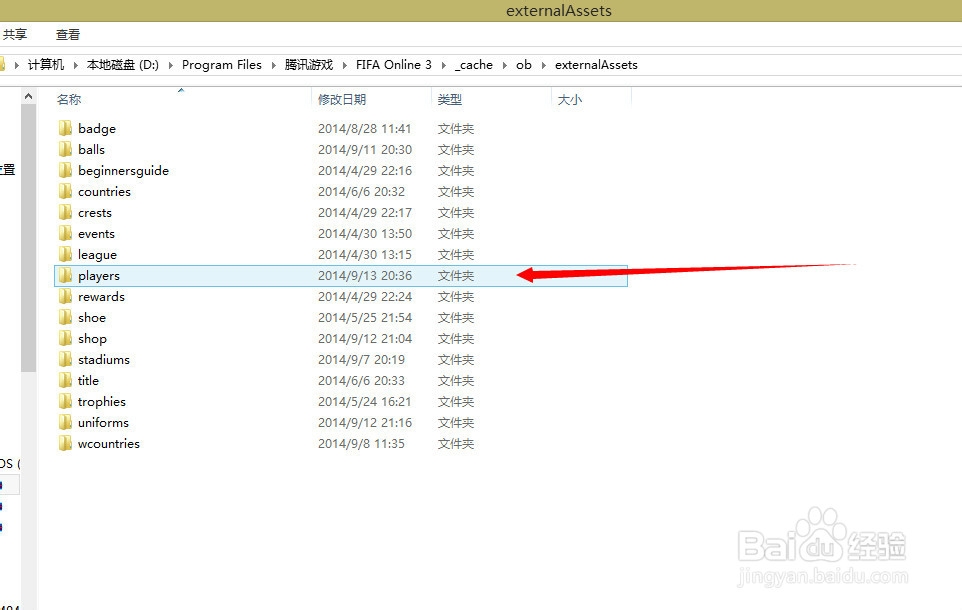Screen dimensions: 962x610
Task: Select the crests folder name
Action: tap(94, 212)
